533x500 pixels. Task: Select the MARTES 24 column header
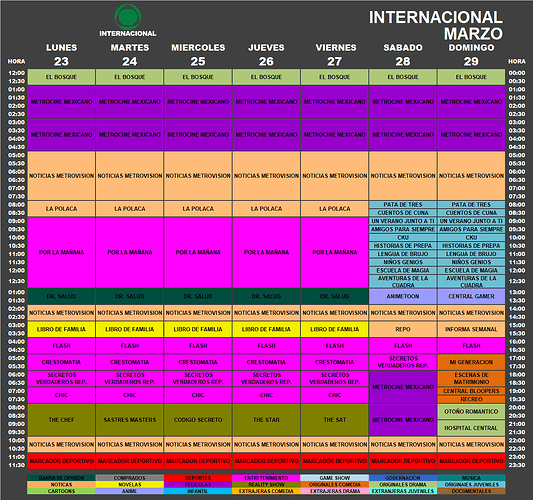130,54
